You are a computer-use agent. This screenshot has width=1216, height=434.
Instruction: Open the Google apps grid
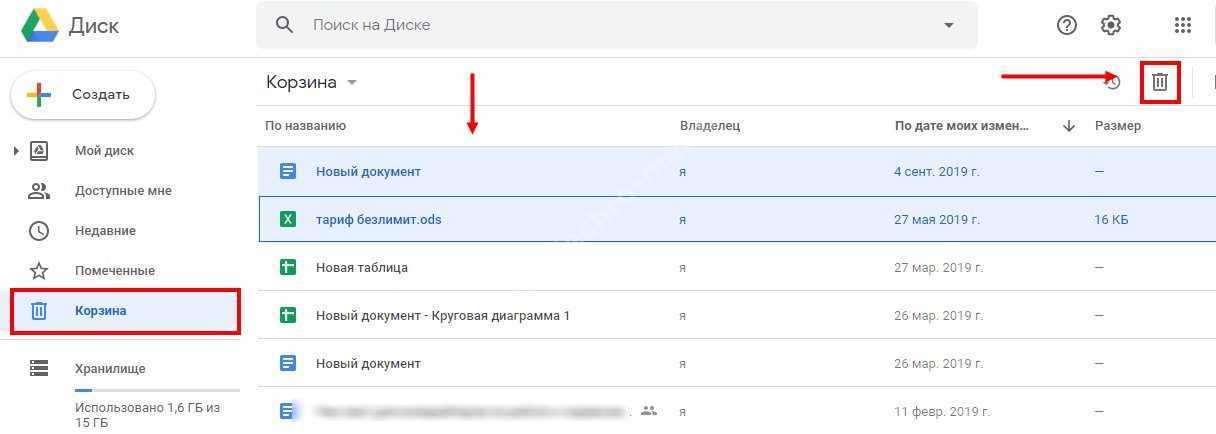[1183, 25]
